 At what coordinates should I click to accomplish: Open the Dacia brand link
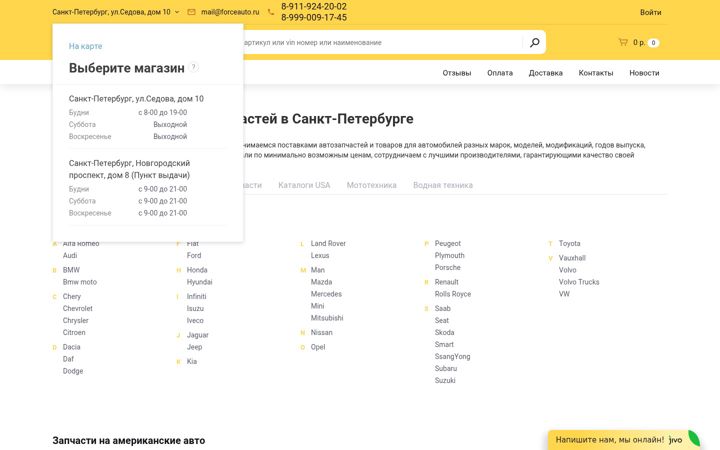(72, 347)
